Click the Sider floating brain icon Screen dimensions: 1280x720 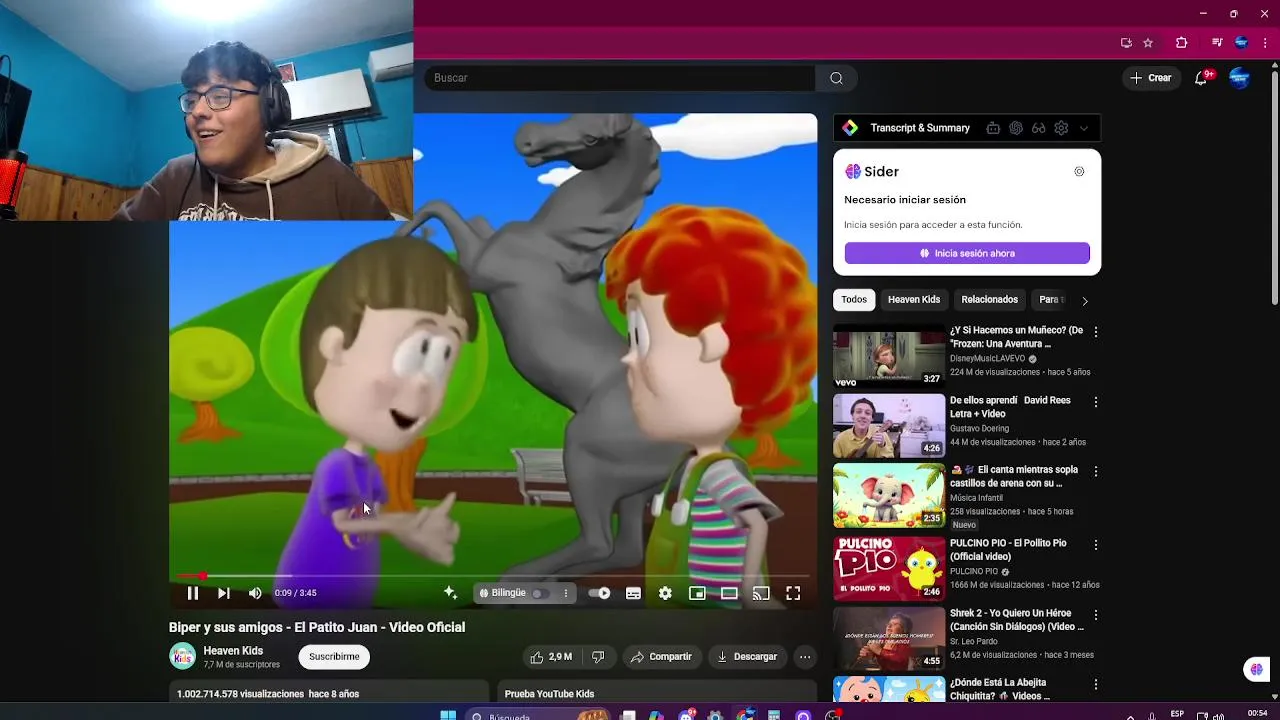(1257, 669)
